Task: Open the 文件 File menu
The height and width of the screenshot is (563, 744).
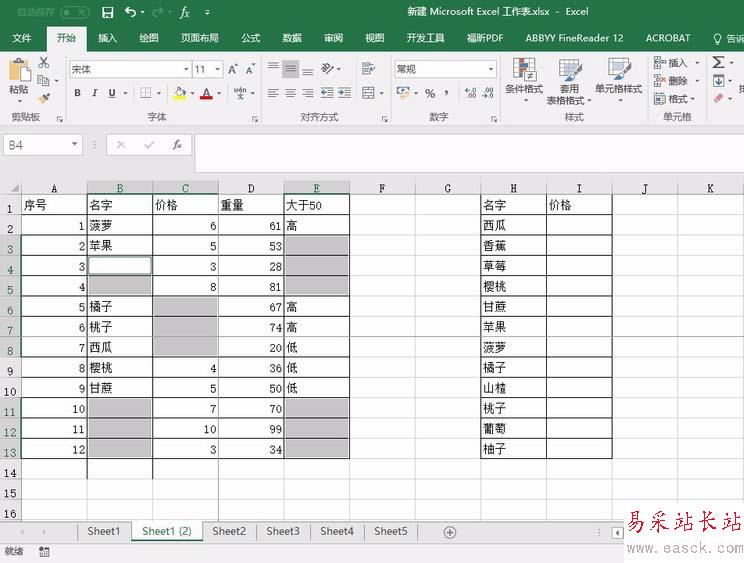Action: click(22, 38)
